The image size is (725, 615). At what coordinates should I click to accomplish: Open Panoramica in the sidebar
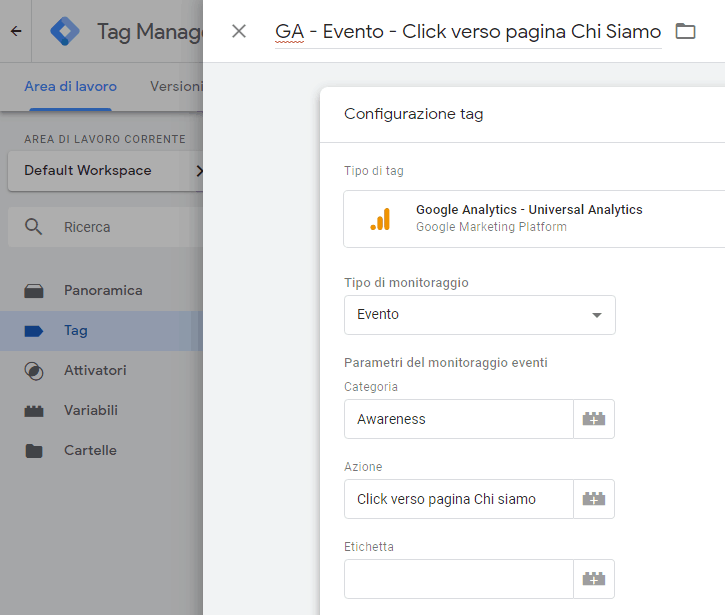coord(101,290)
